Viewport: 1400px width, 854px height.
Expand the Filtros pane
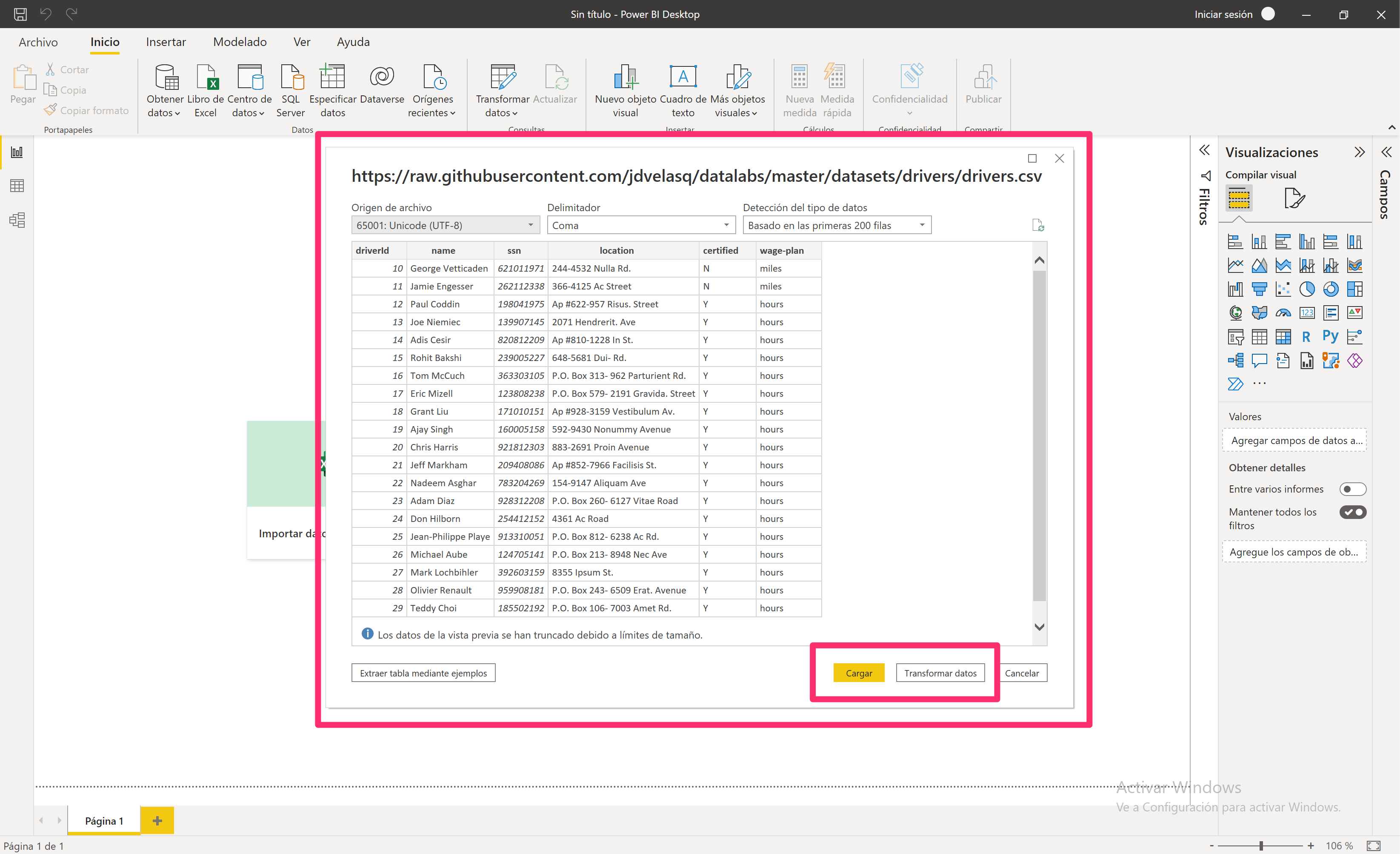(x=1205, y=151)
